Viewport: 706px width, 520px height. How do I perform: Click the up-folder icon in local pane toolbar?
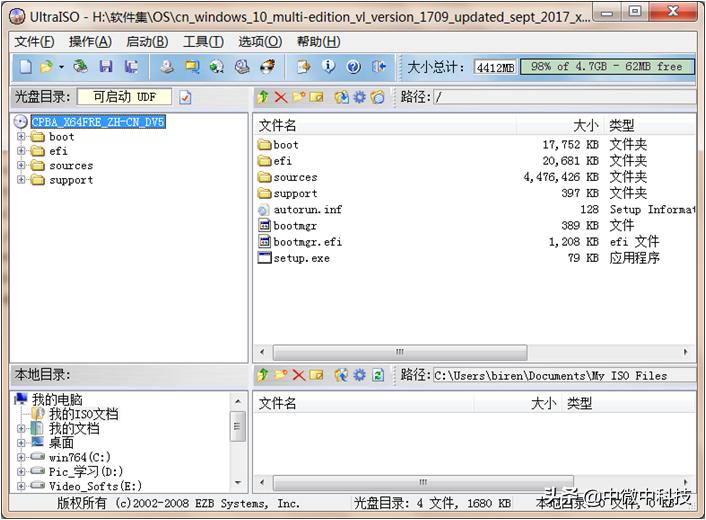click(x=262, y=375)
